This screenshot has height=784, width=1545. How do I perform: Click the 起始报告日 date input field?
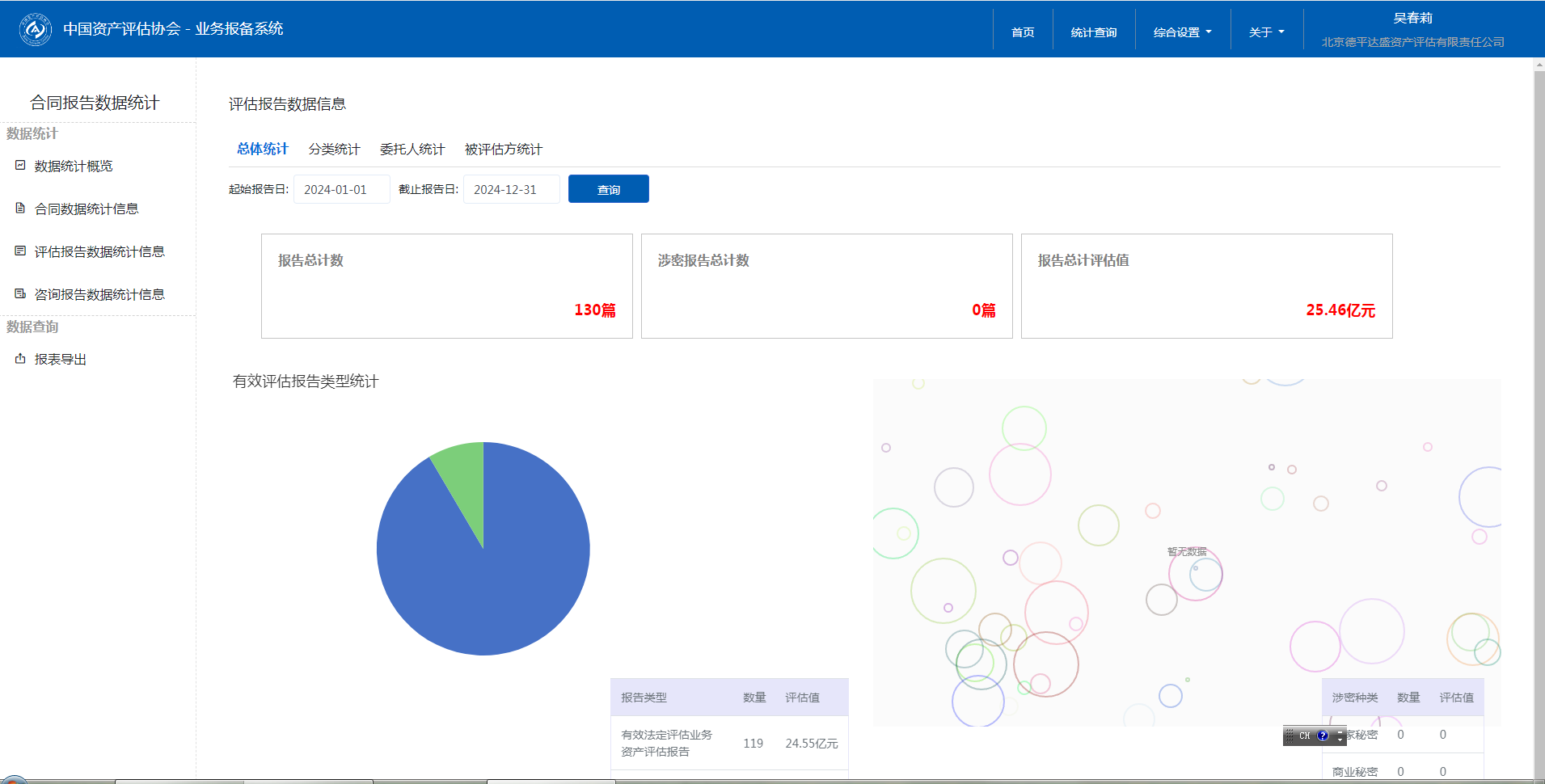pyautogui.click(x=341, y=189)
